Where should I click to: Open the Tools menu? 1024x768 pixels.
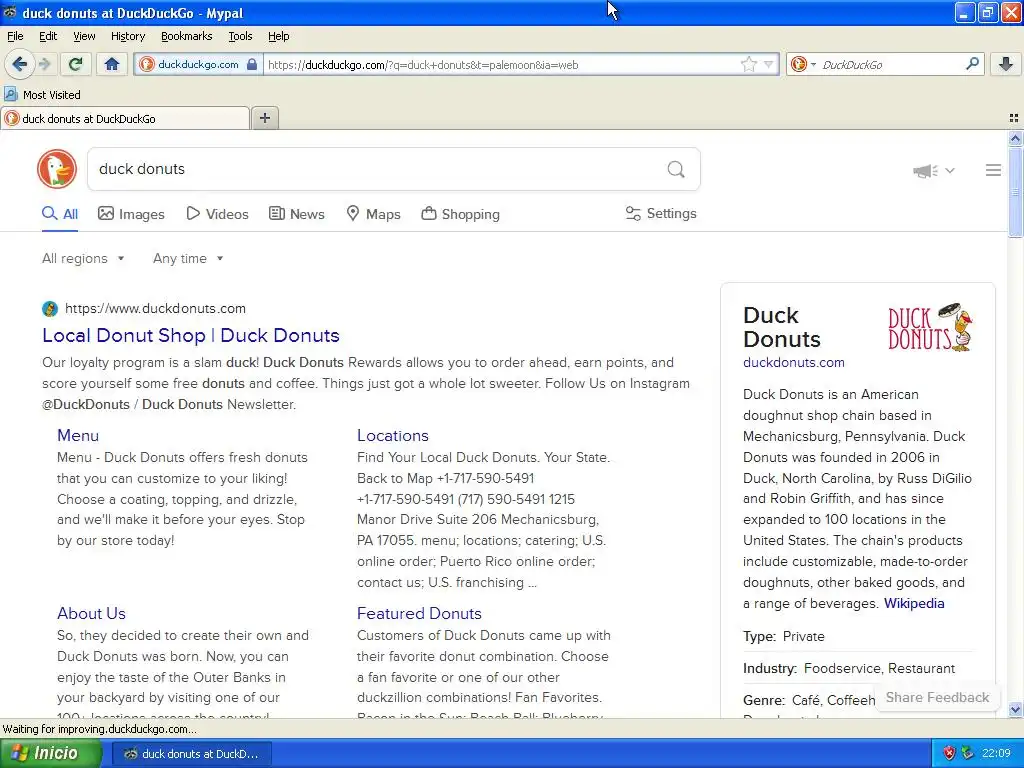tap(240, 36)
